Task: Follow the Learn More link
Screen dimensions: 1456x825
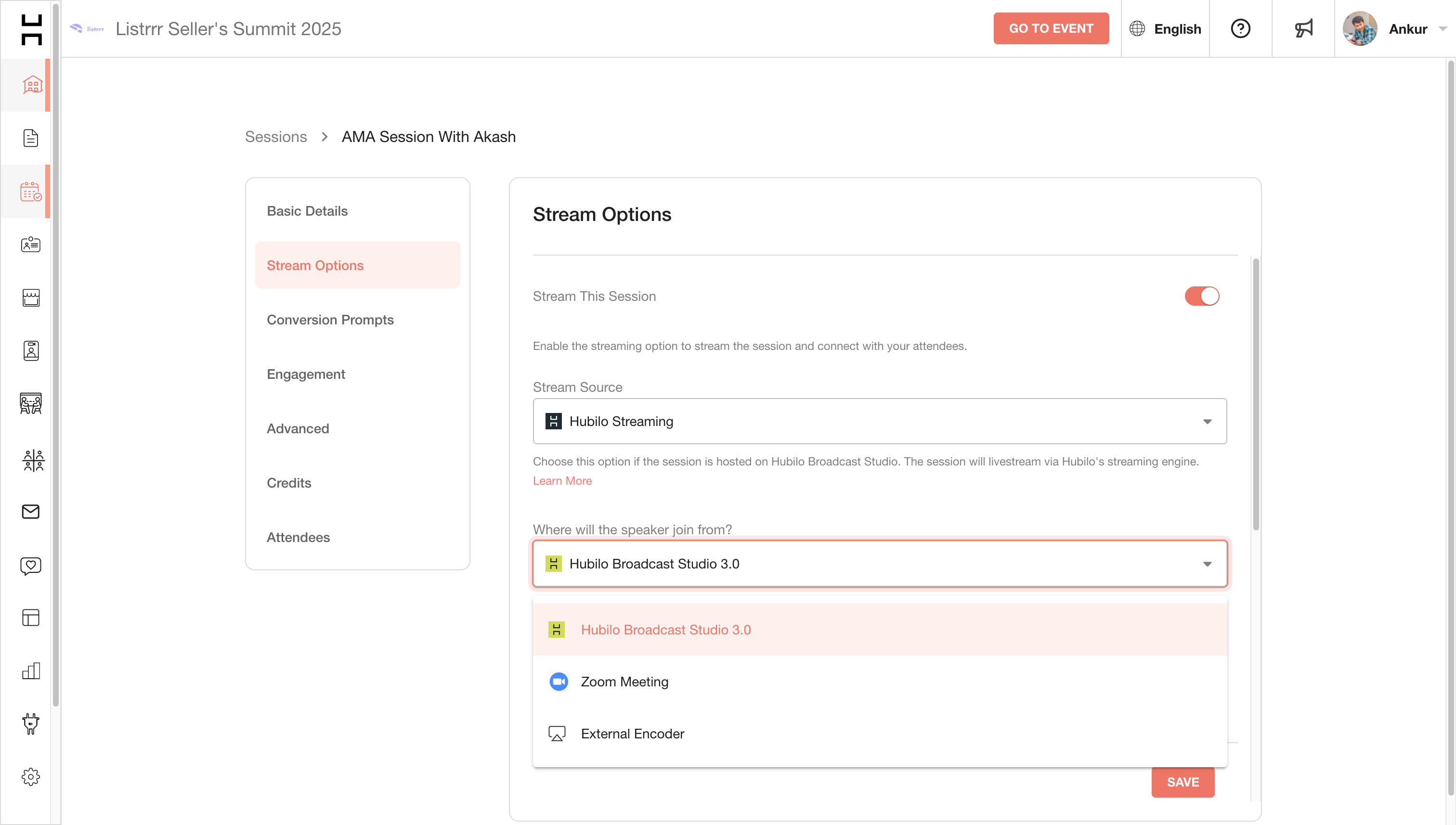Action: [562, 480]
